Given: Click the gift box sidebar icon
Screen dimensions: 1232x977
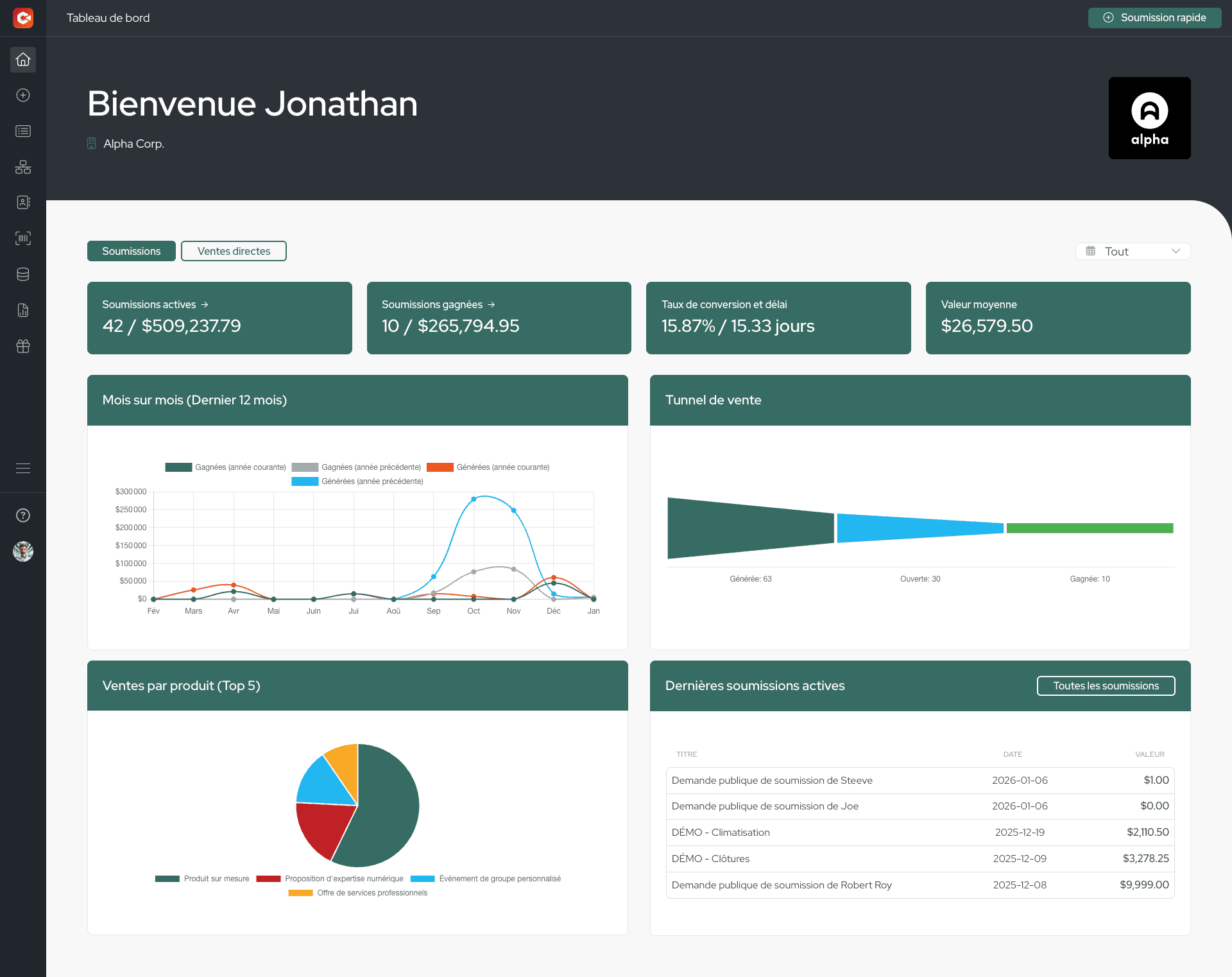Looking at the screenshot, I should (x=23, y=346).
